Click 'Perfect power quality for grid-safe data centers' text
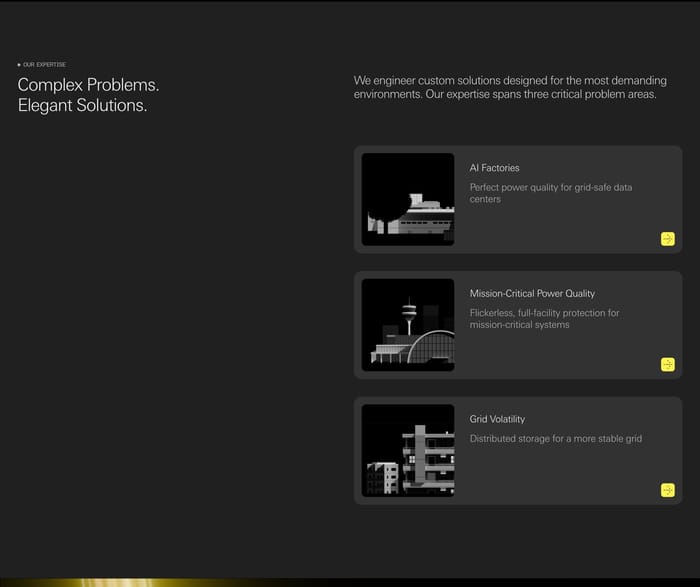 pyautogui.click(x=550, y=193)
